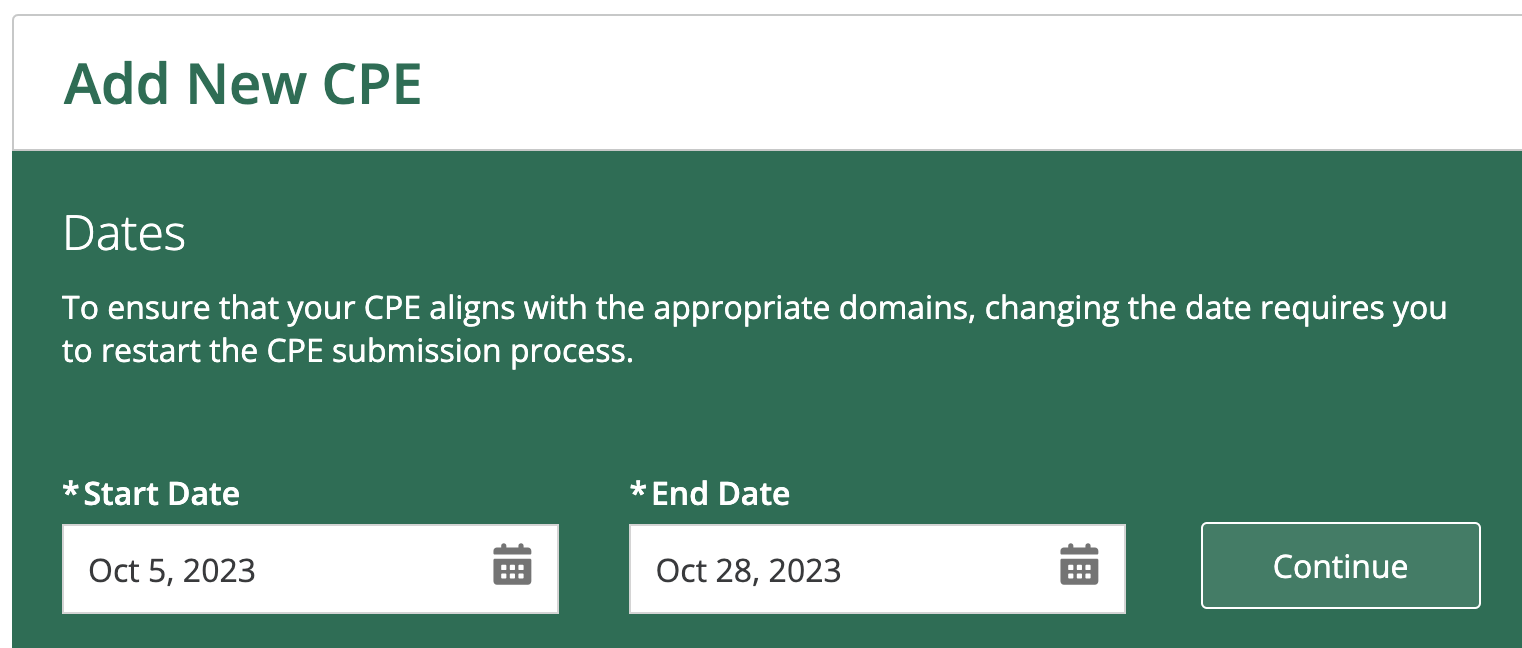Click the asterisk before End Date
Image resolution: width=1522 pixels, height=648 pixels.
point(638,490)
